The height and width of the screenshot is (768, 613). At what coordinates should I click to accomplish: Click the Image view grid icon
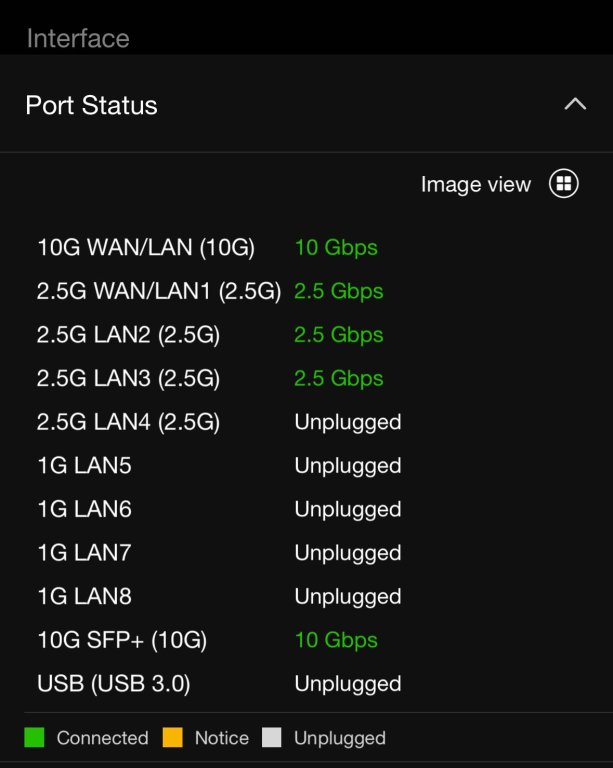point(564,184)
